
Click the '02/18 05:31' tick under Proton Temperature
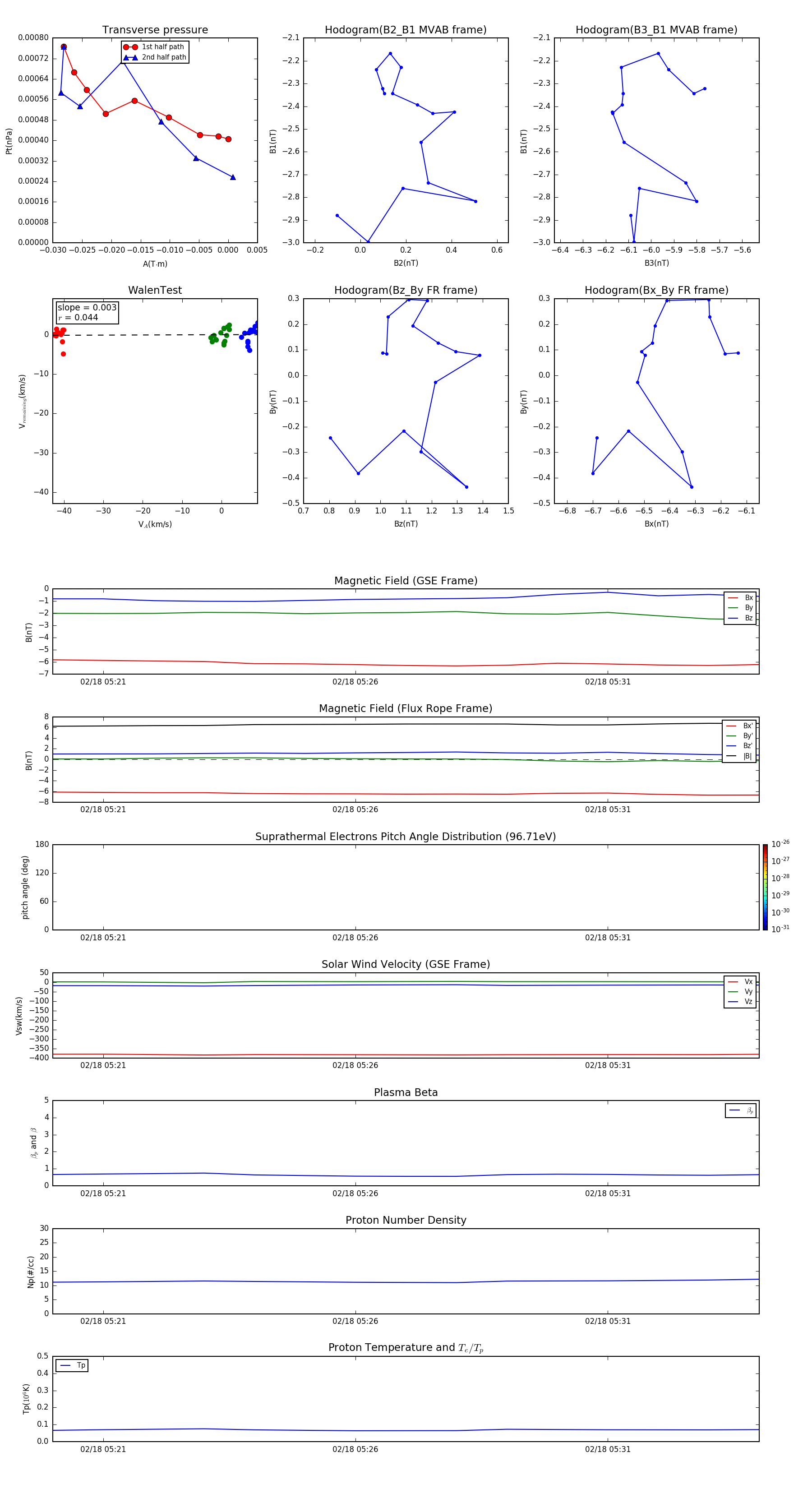[607, 1449]
